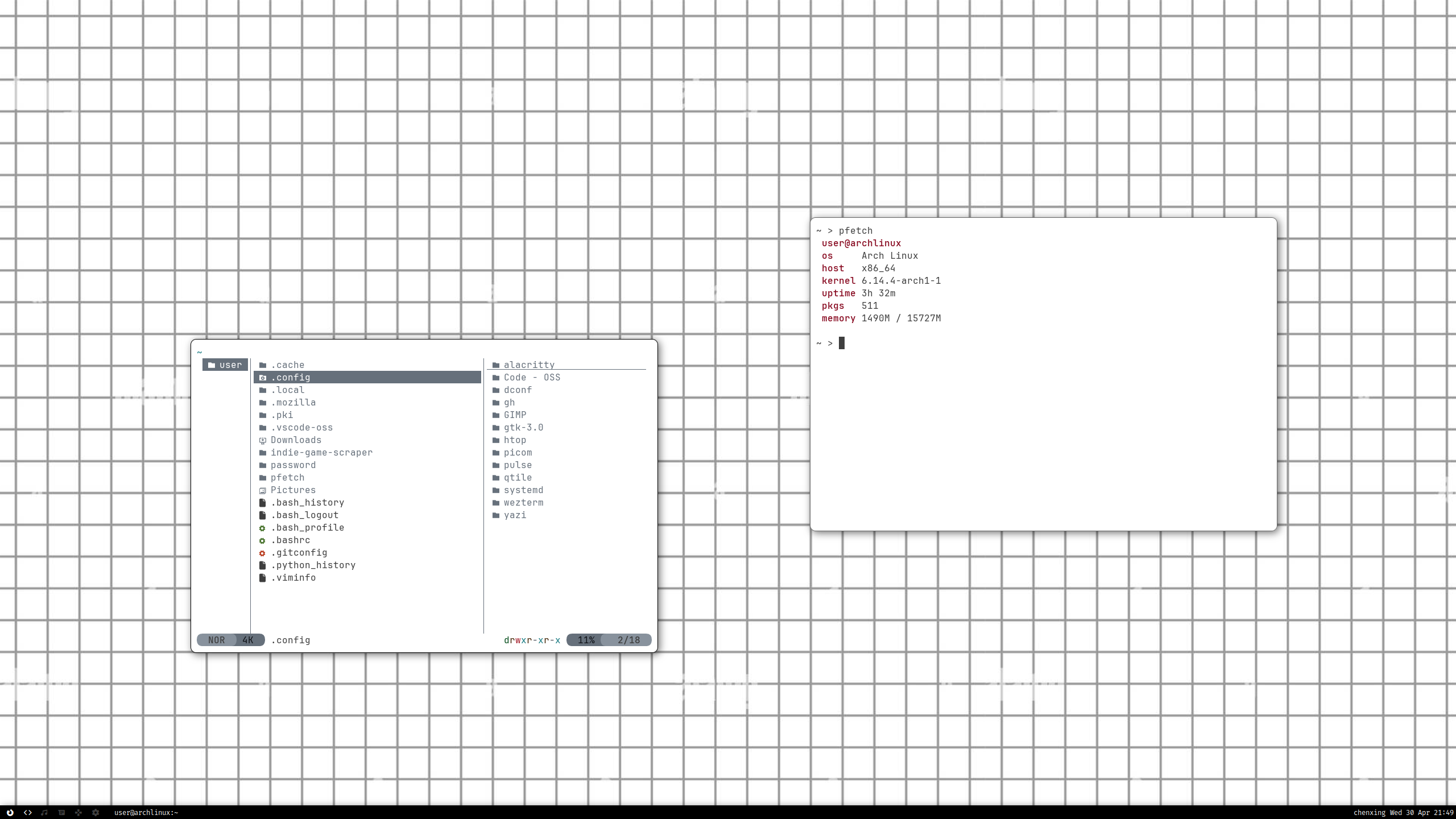Image resolution: width=1456 pixels, height=819 pixels.
Task: Focus the terminal prompt cursor
Action: click(x=842, y=343)
